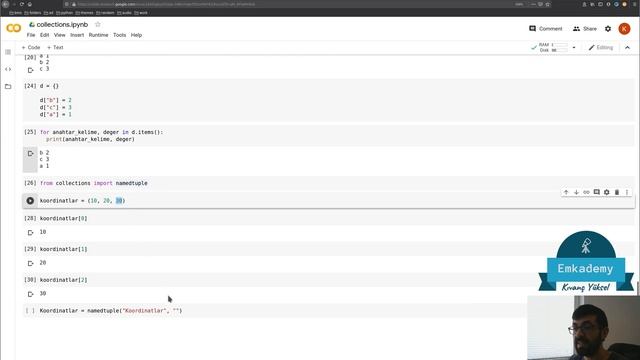Run the koordinatlar tuple cell
The image size is (640, 360).
(x=30, y=200)
